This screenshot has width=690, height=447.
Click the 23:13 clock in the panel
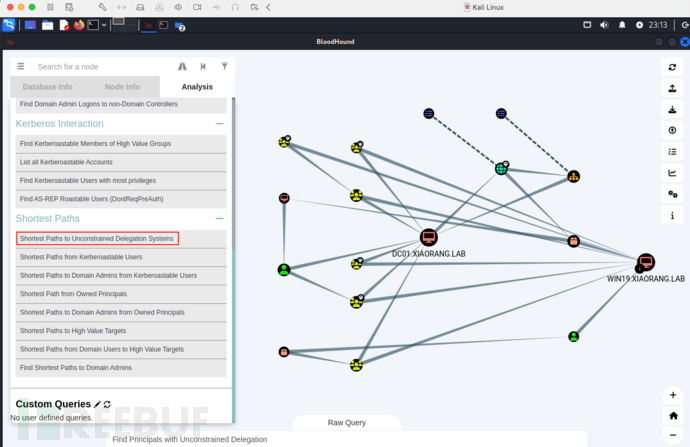point(657,25)
